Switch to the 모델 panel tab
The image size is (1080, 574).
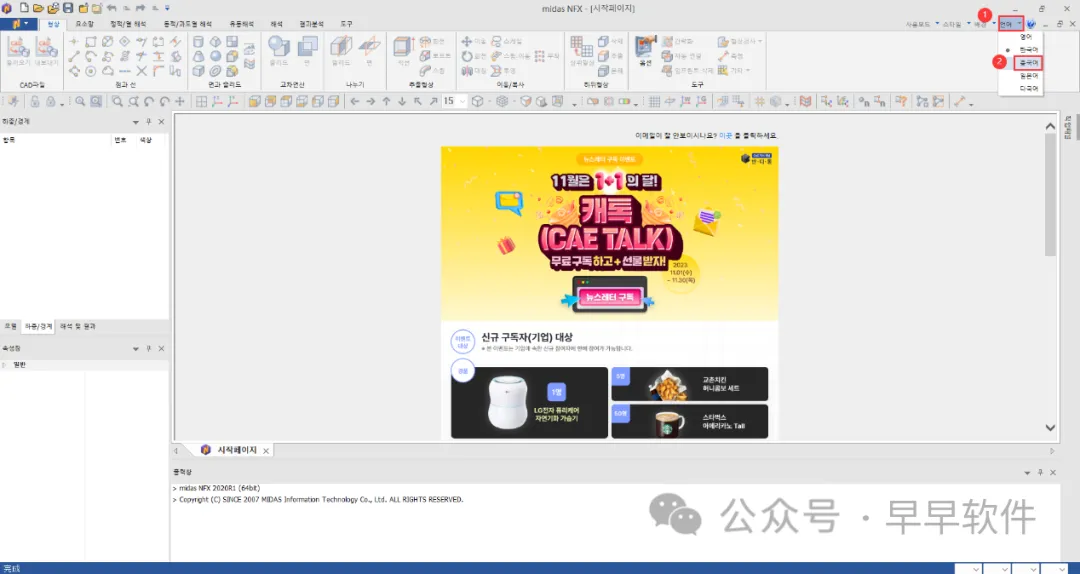click(x=10, y=327)
